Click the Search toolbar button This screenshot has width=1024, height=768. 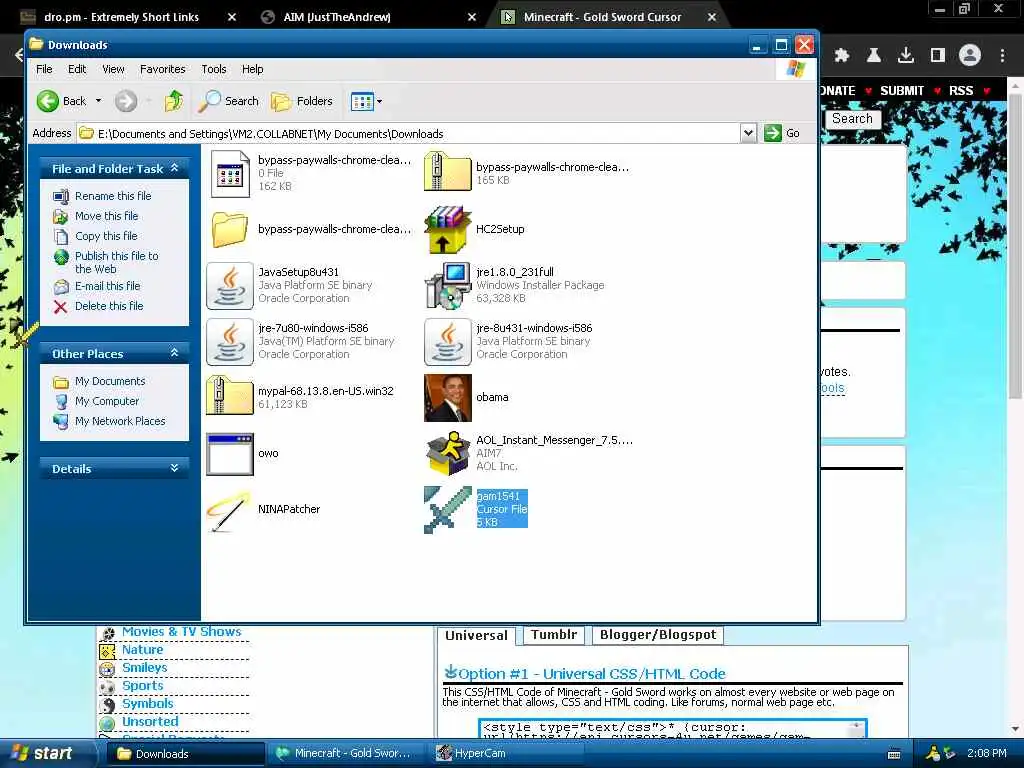click(229, 101)
